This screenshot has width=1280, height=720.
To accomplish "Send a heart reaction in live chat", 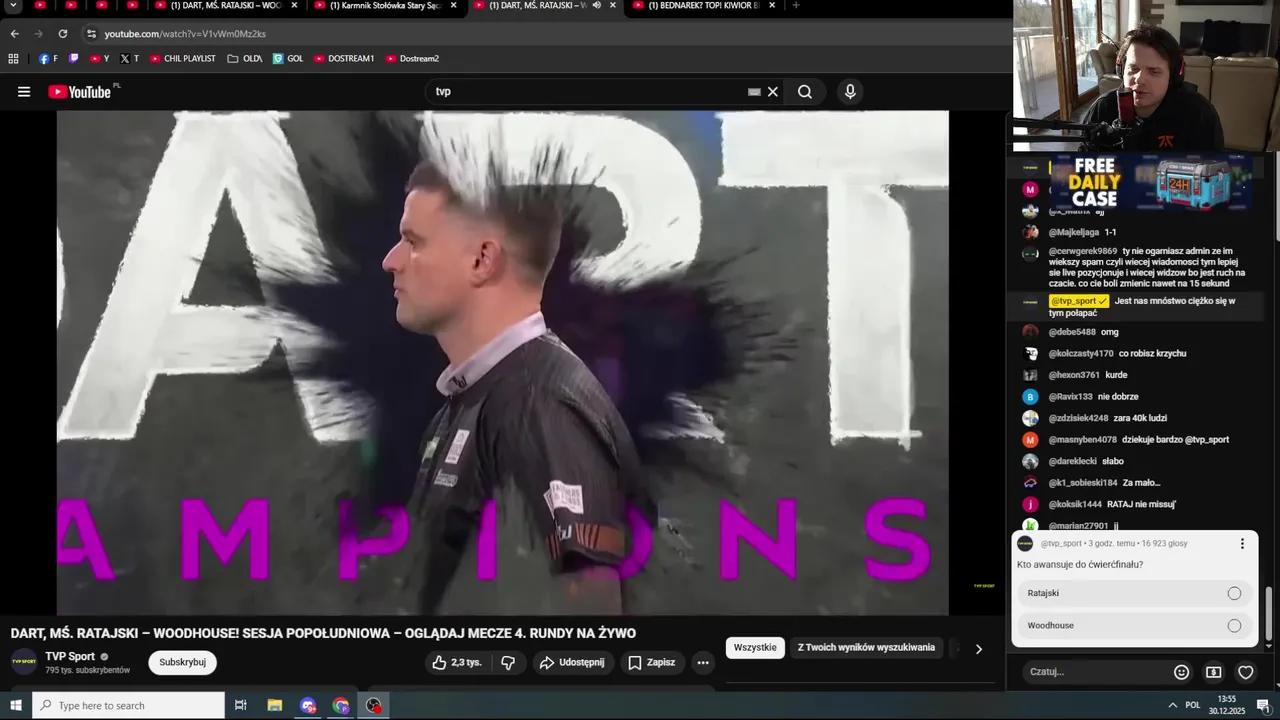I will (x=1245, y=671).
